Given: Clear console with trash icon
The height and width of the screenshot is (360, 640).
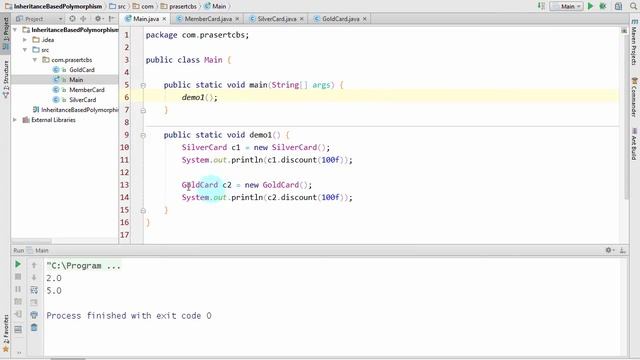Looking at the screenshot, I should 34,327.
